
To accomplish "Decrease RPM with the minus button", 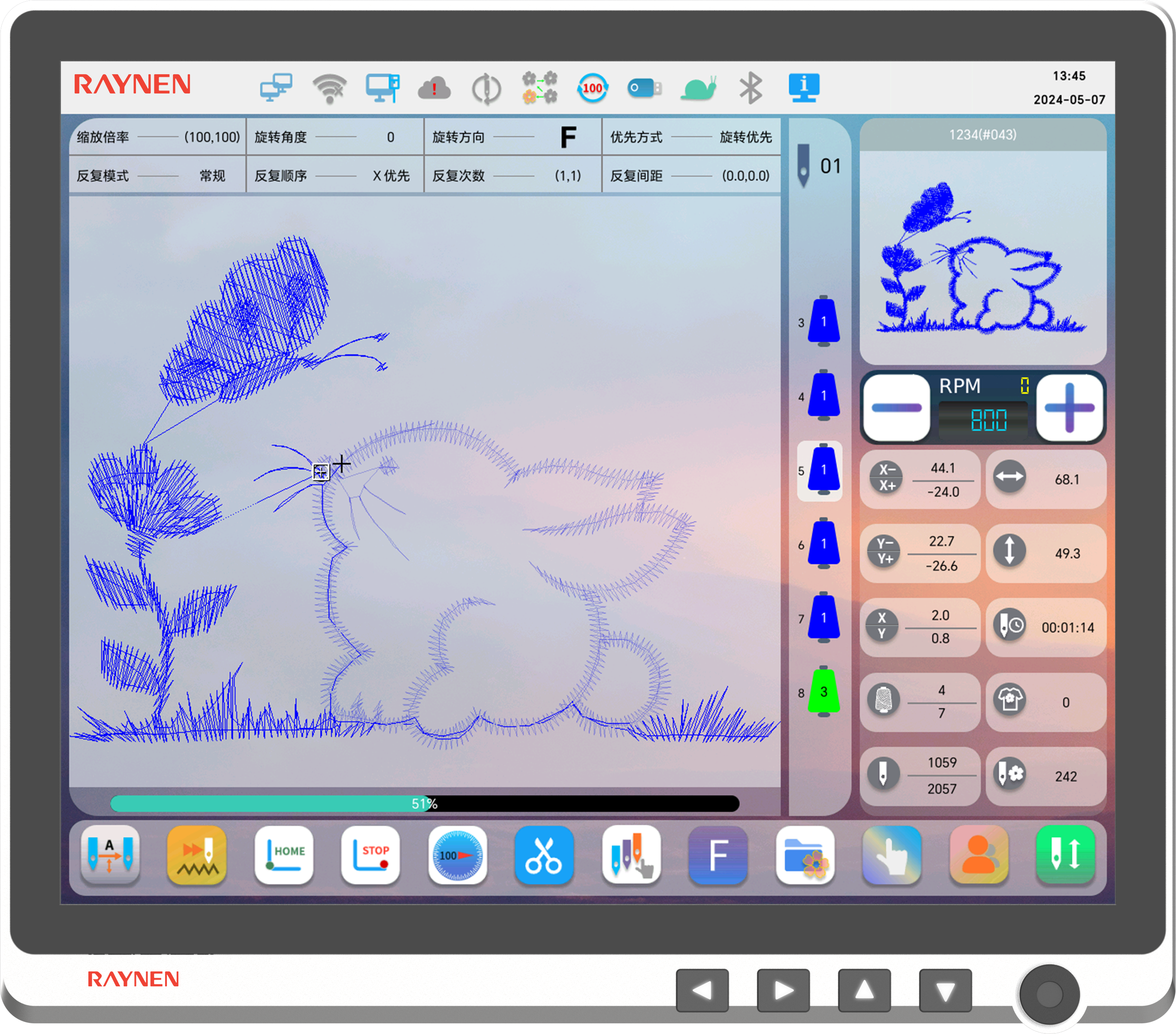I will pyautogui.click(x=896, y=408).
